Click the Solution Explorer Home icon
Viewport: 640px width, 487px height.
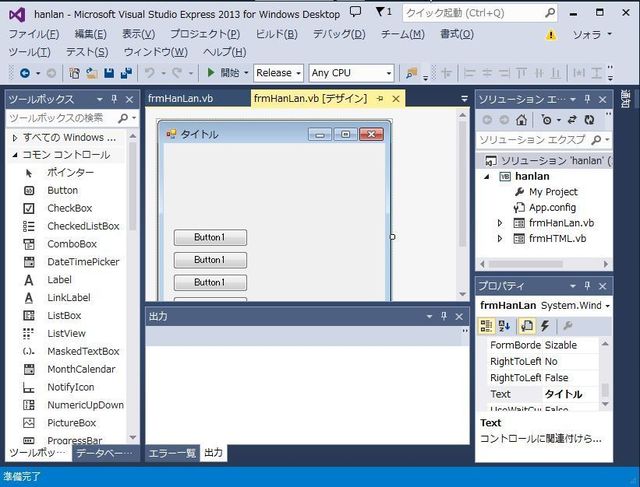click(x=521, y=120)
